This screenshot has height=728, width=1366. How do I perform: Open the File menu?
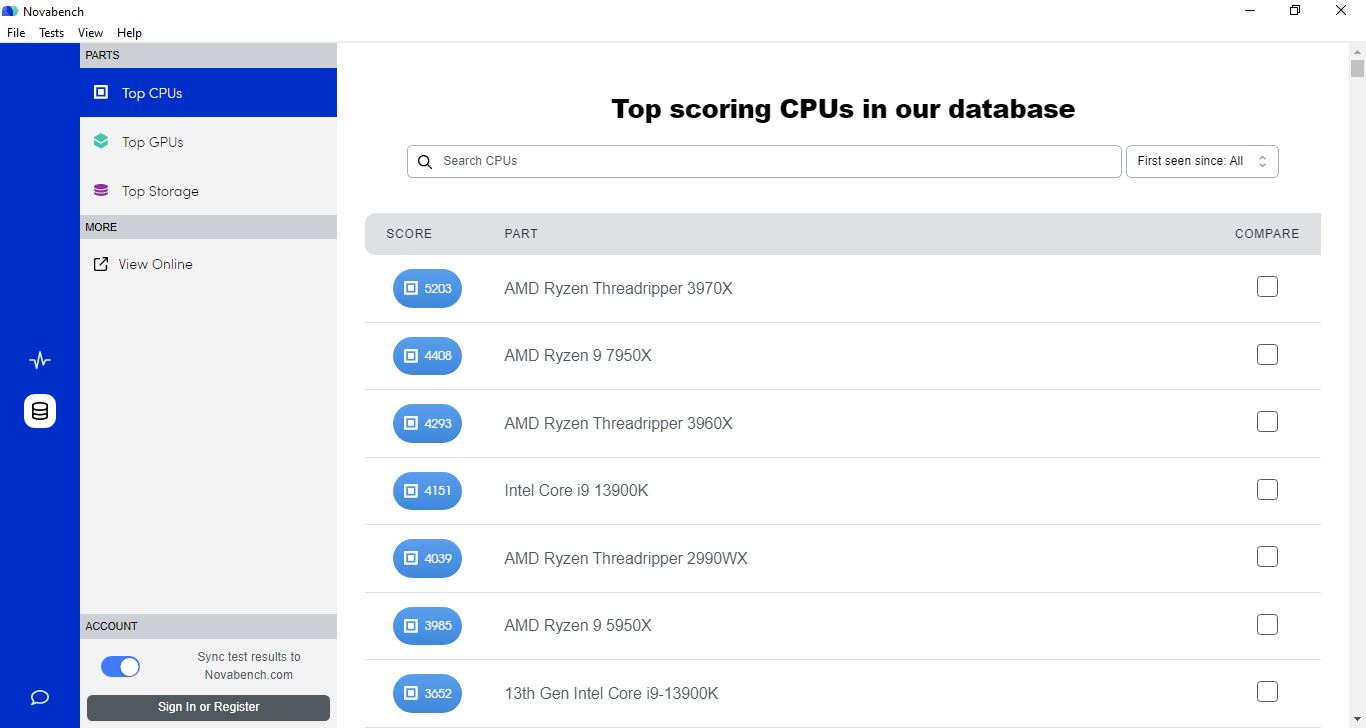coord(16,33)
